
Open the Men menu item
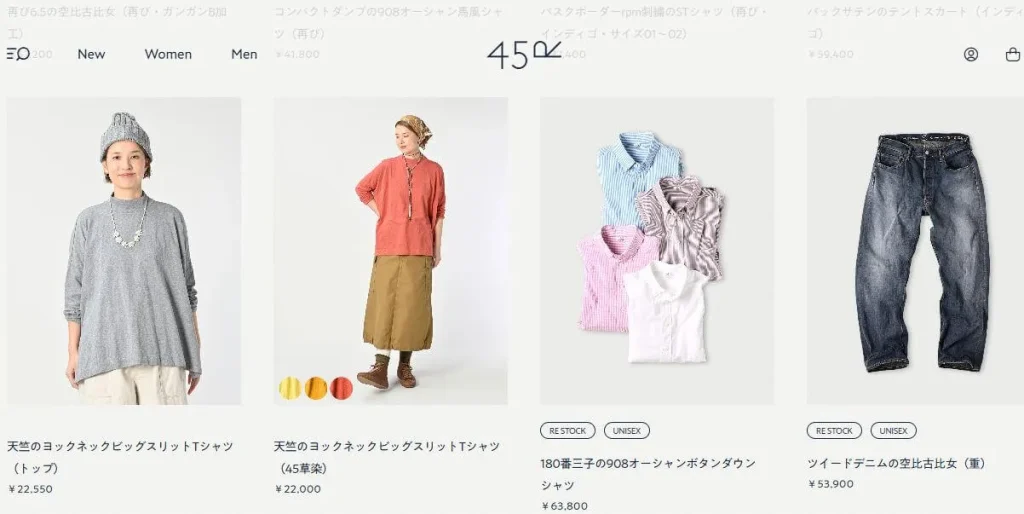coord(244,54)
